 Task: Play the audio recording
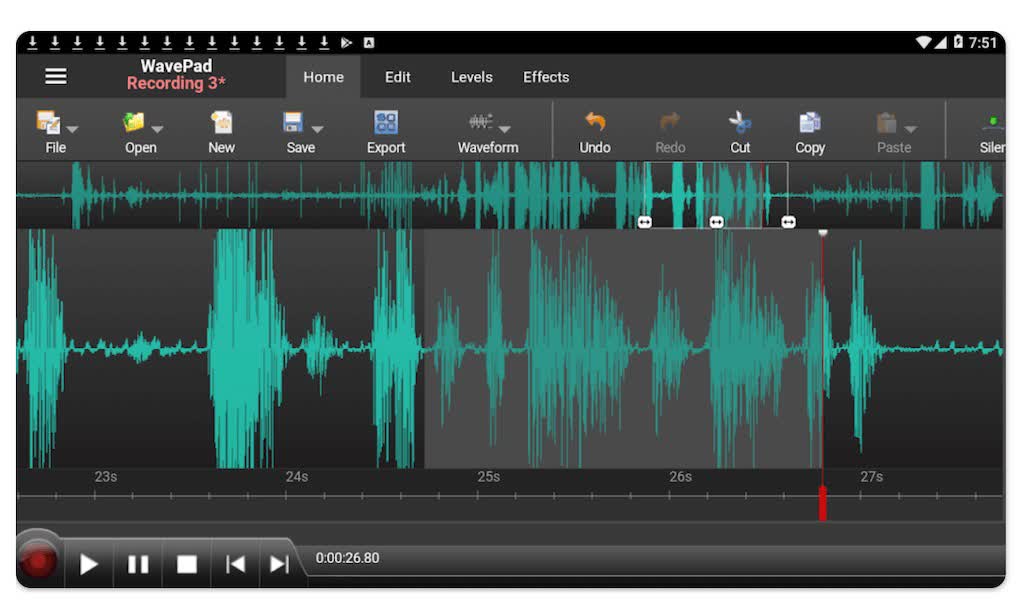click(88, 563)
